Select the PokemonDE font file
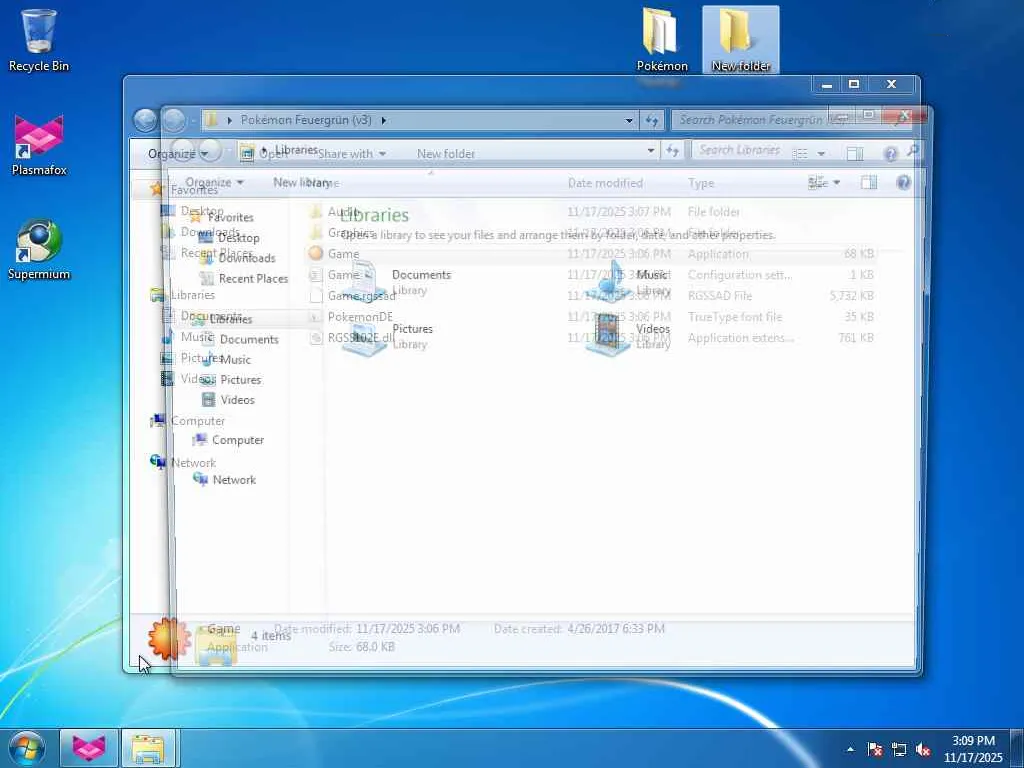The image size is (1024, 768). pos(591,317)
